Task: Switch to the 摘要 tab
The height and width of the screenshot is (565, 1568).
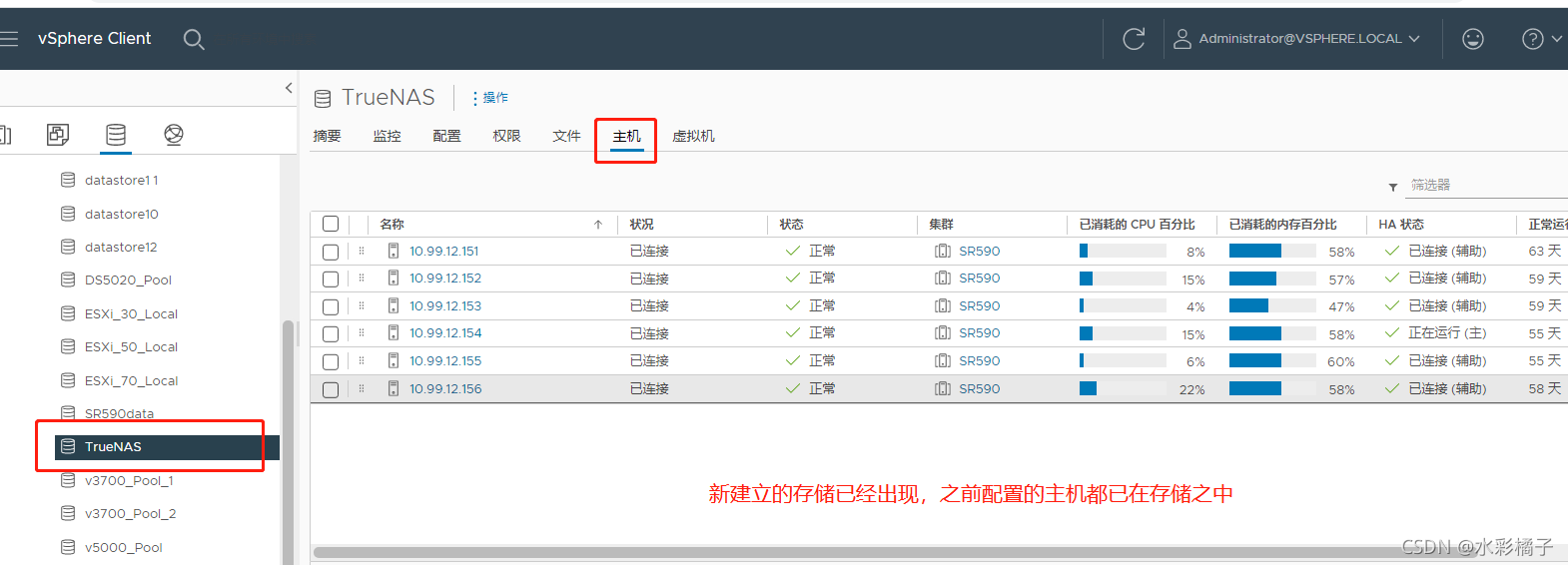Action: click(x=327, y=136)
